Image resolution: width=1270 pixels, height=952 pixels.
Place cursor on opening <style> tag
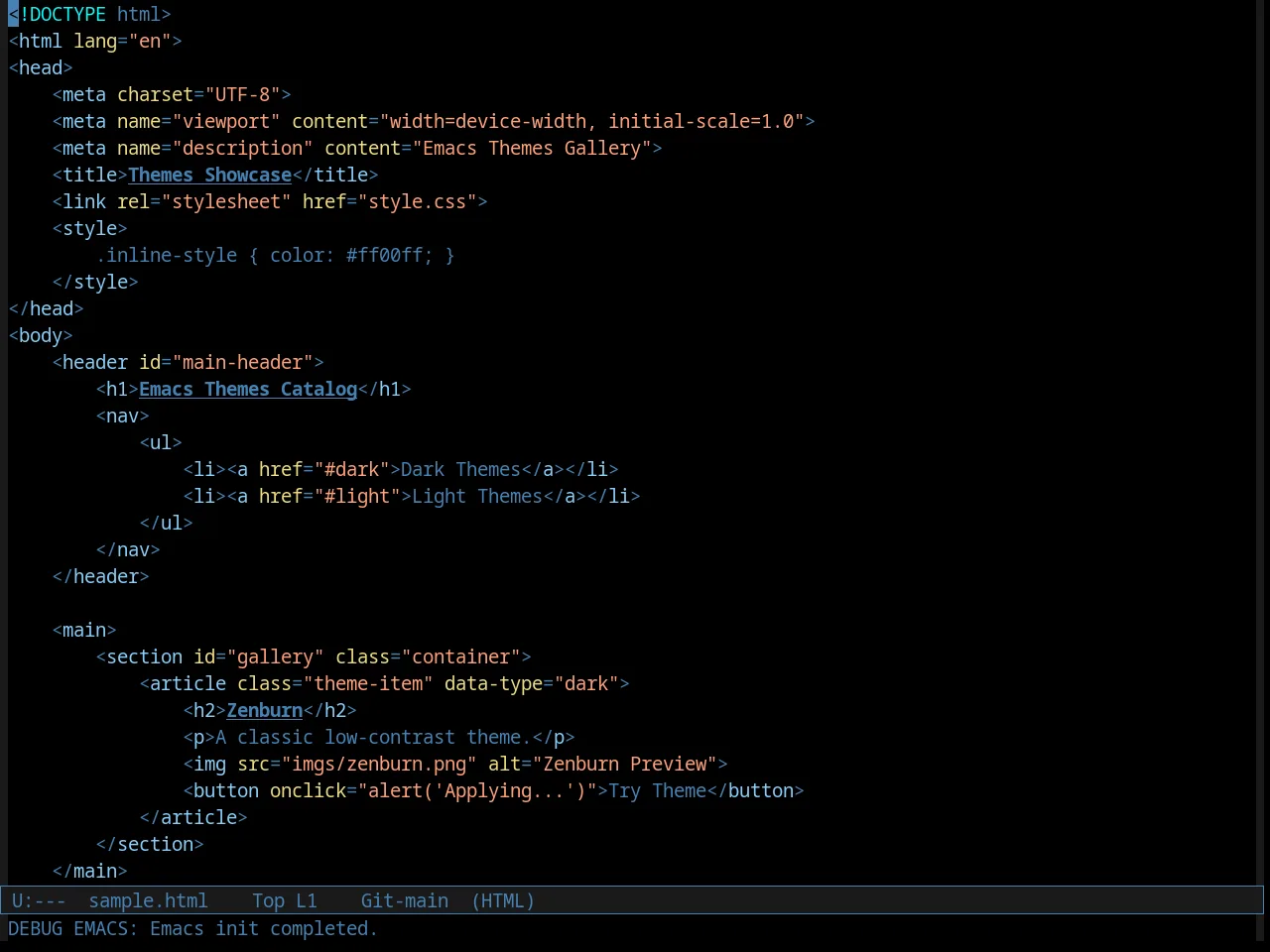coord(89,228)
